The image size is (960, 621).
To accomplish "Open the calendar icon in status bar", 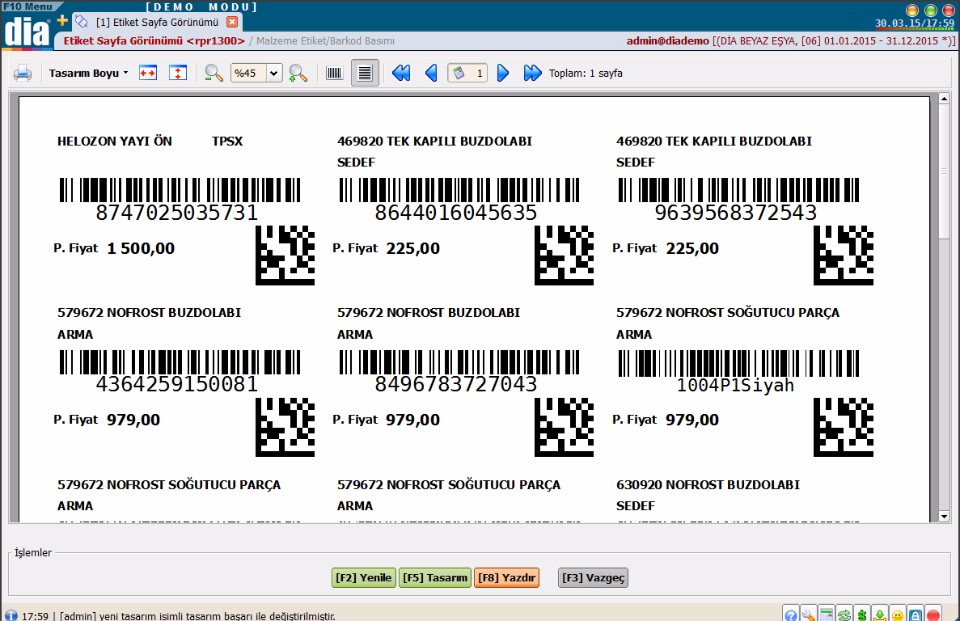I will point(827,615).
